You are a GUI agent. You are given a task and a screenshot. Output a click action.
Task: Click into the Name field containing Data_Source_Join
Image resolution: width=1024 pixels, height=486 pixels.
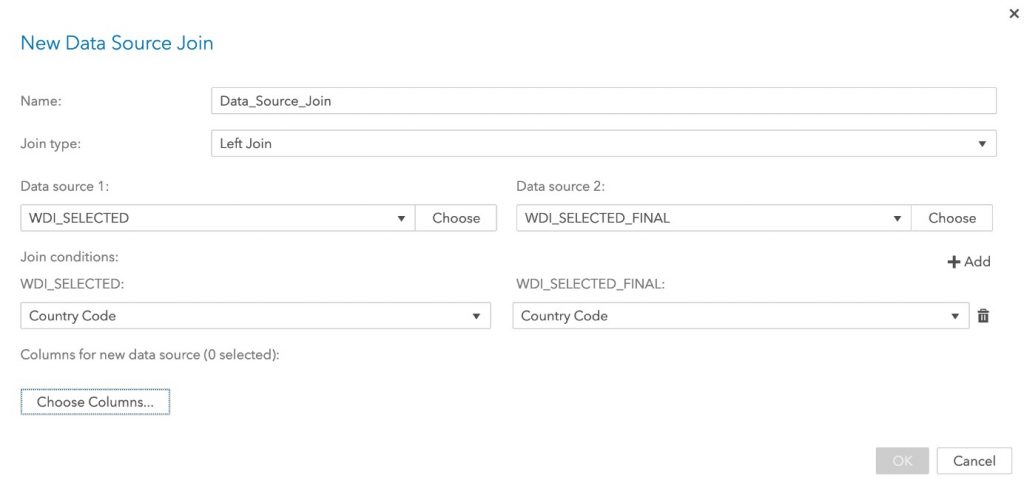[603, 101]
